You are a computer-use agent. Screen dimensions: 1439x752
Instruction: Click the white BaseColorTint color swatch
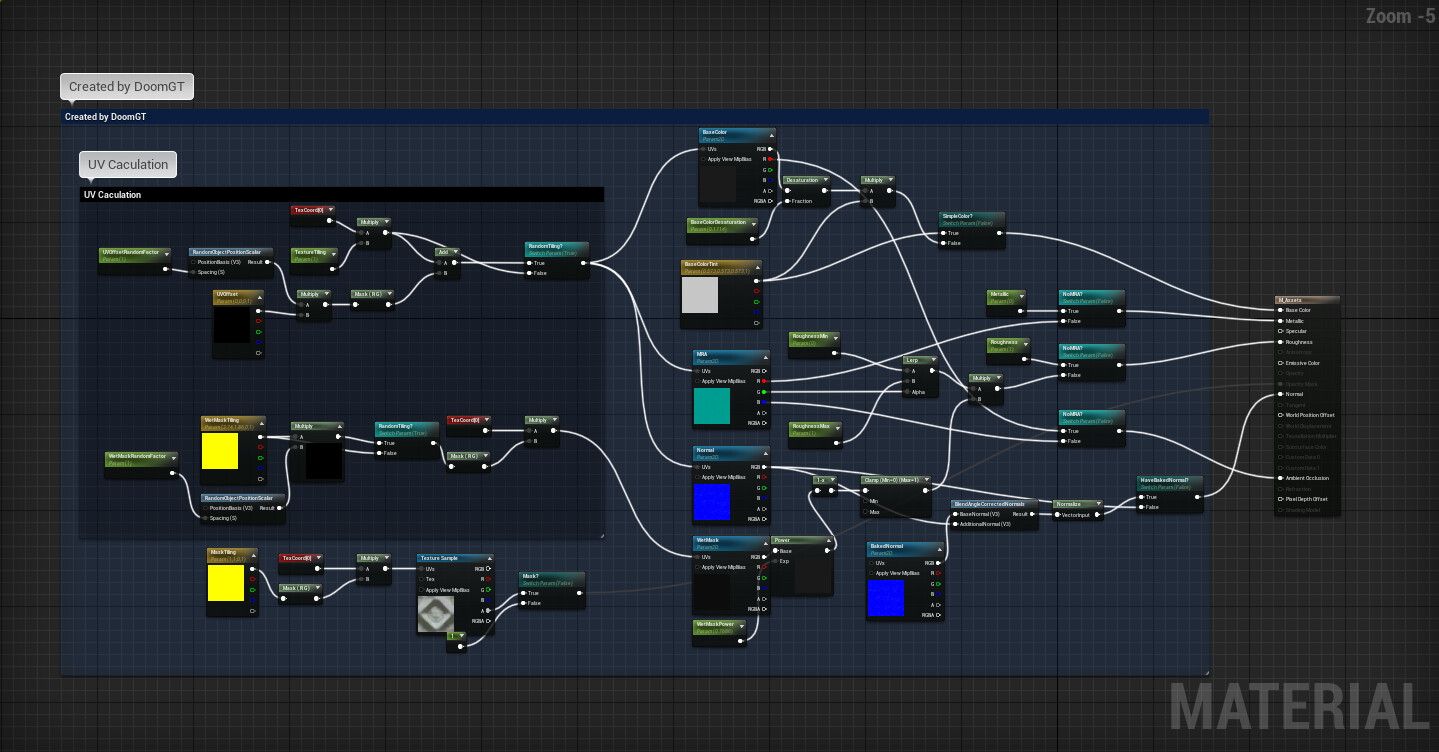(702, 296)
